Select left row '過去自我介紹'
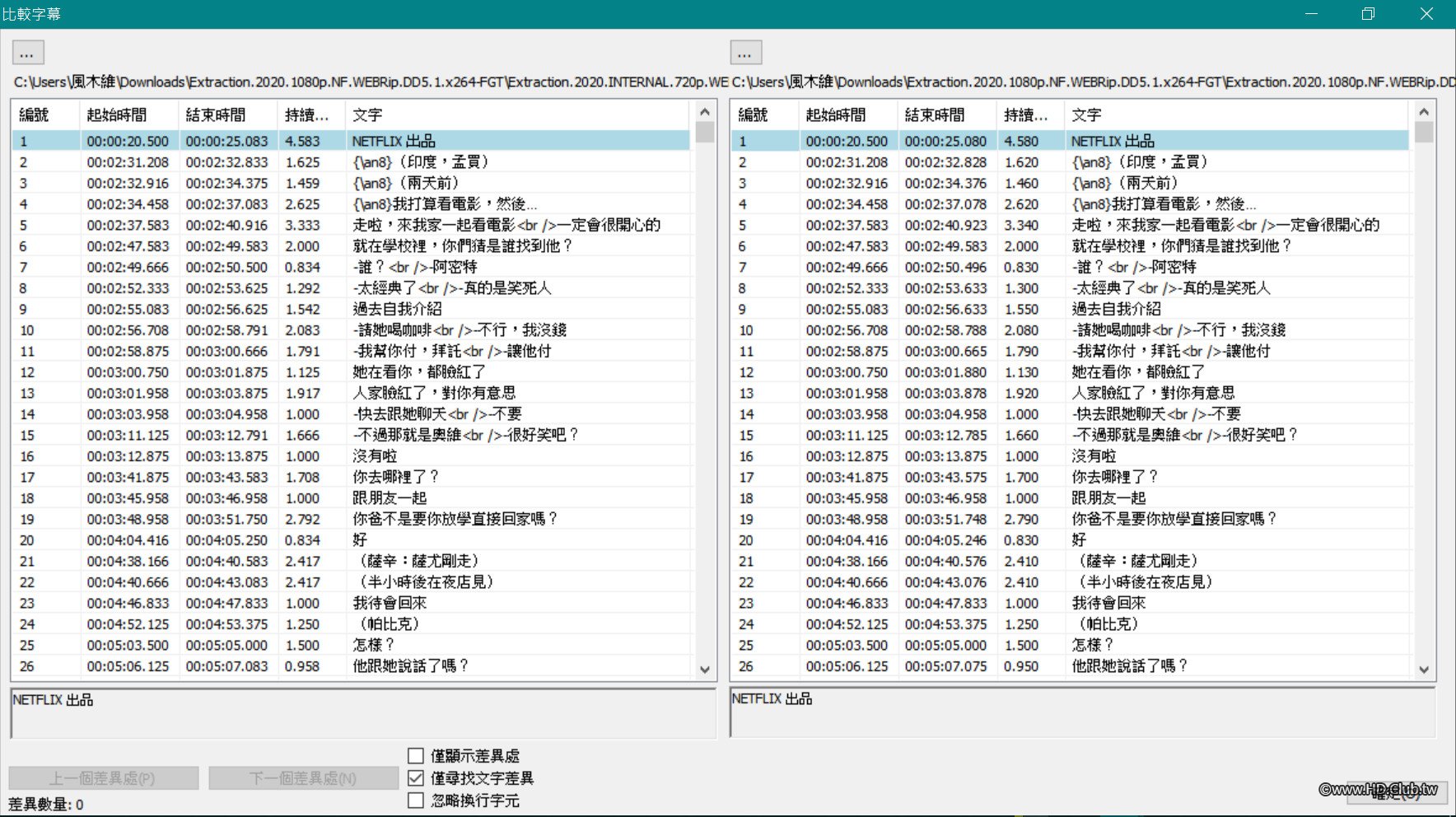Screen dimensions: 1456x817 (x=351, y=309)
